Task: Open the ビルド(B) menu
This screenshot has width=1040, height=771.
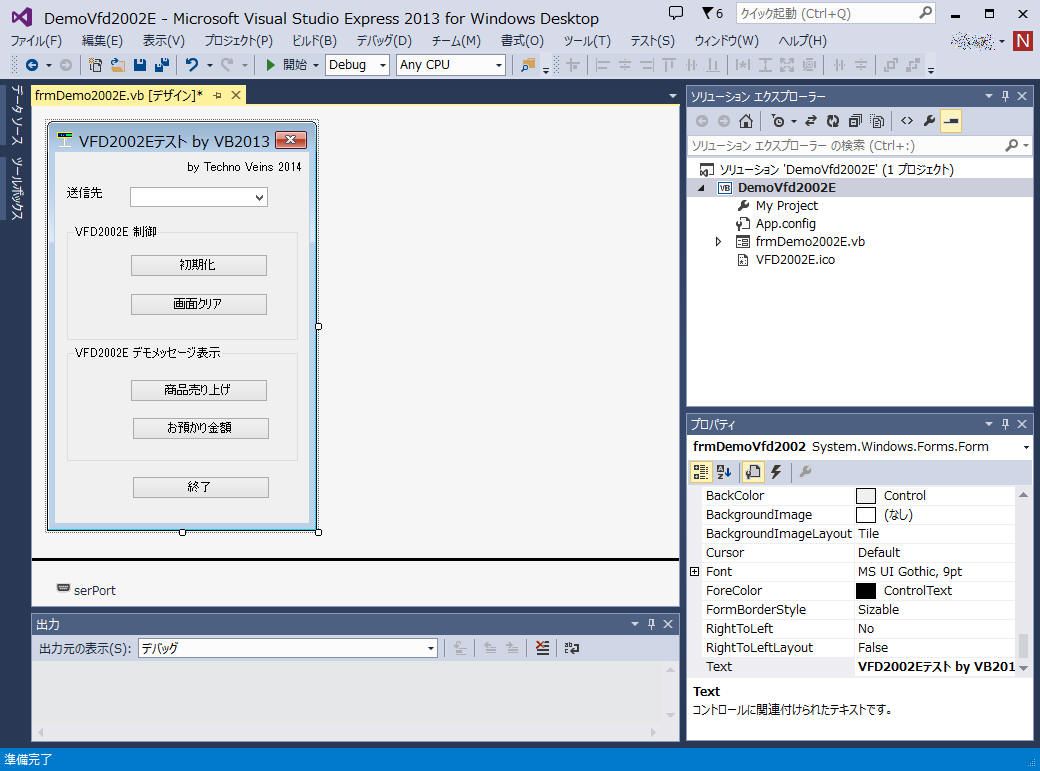Action: coord(314,40)
